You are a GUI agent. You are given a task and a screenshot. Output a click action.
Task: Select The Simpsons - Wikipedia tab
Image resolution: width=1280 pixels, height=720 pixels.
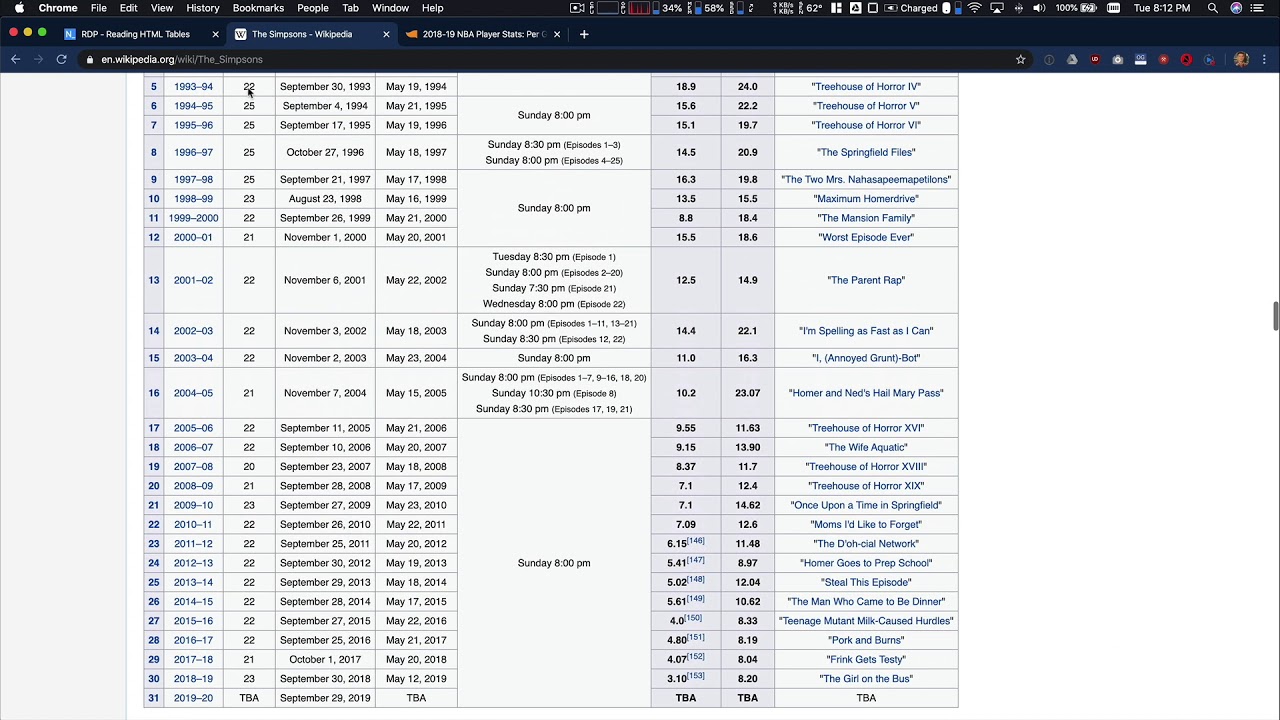tap(300, 34)
